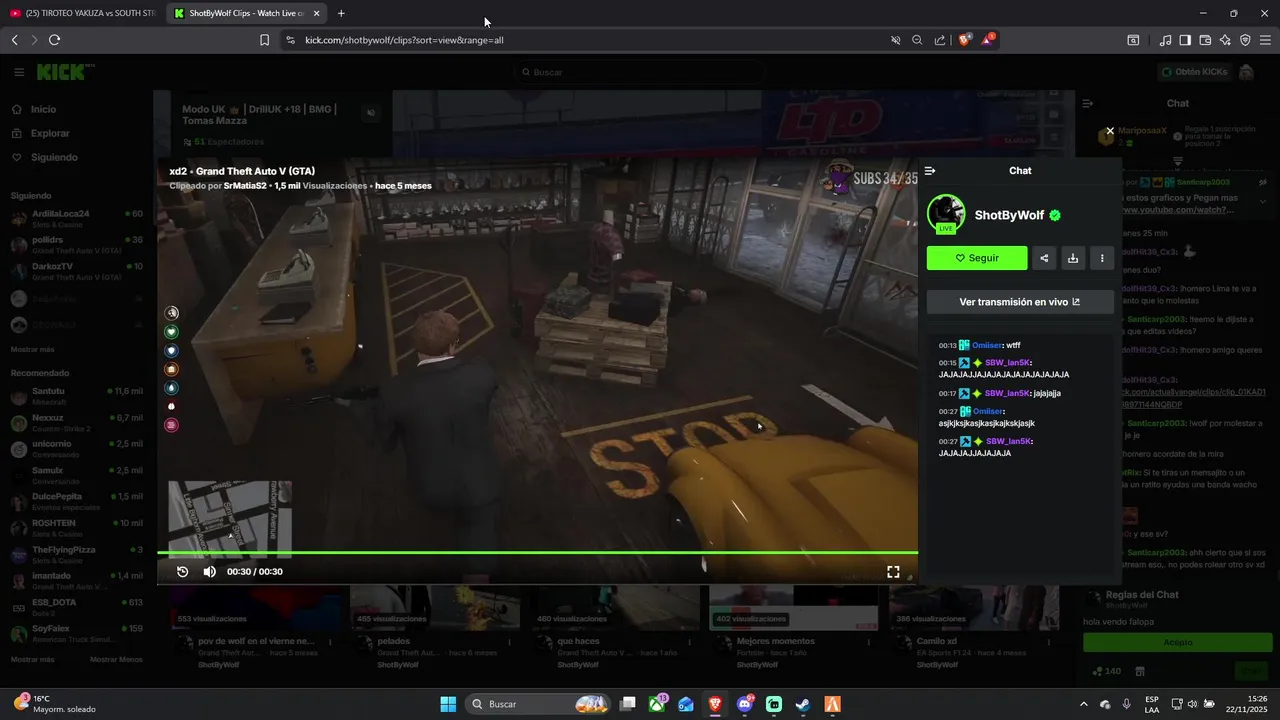Open the 'Mejores momentos' clip title
Image resolution: width=1280 pixels, height=720 pixels.
tap(775, 641)
